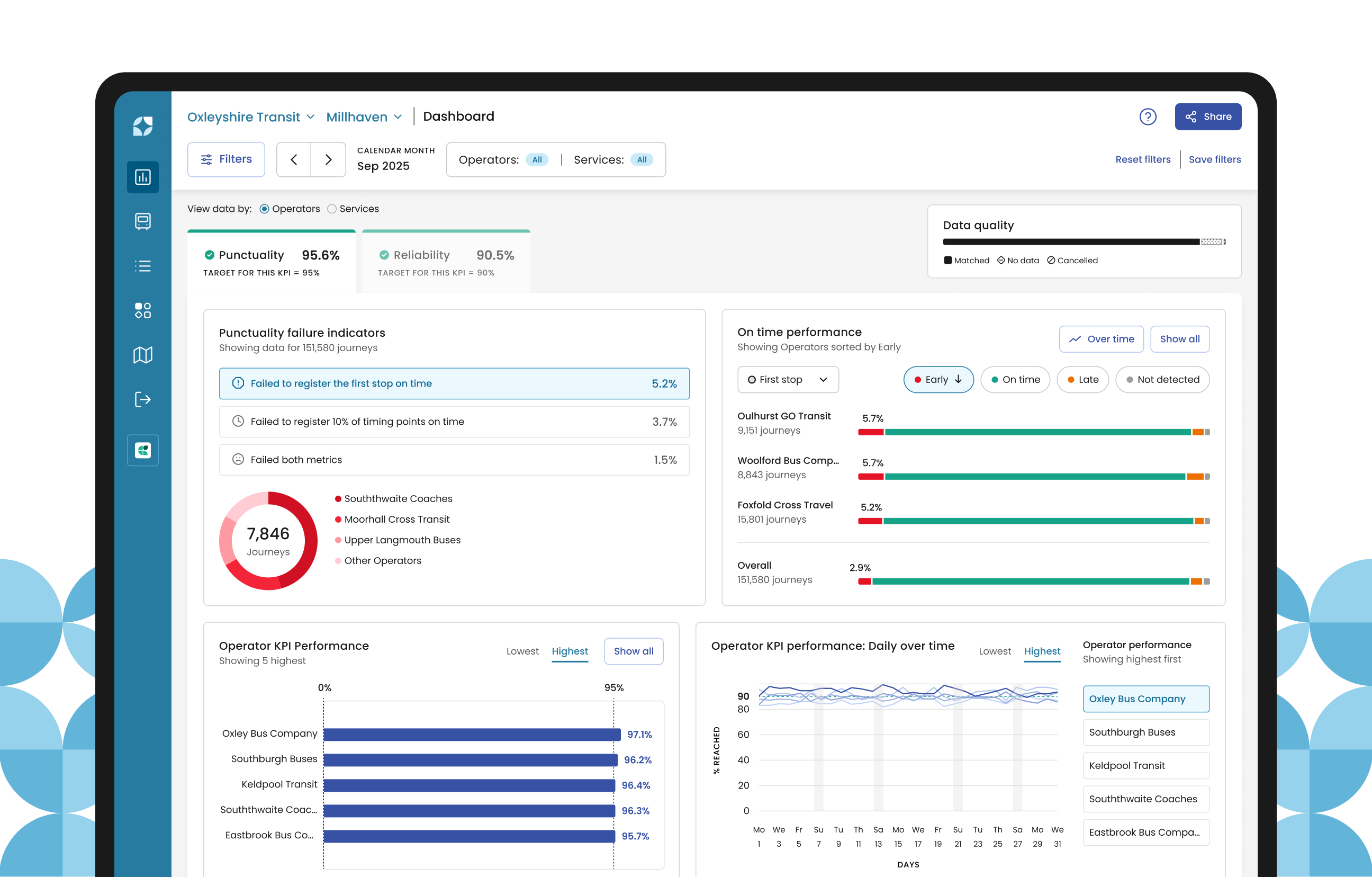Select the Services radio button

tap(331, 209)
